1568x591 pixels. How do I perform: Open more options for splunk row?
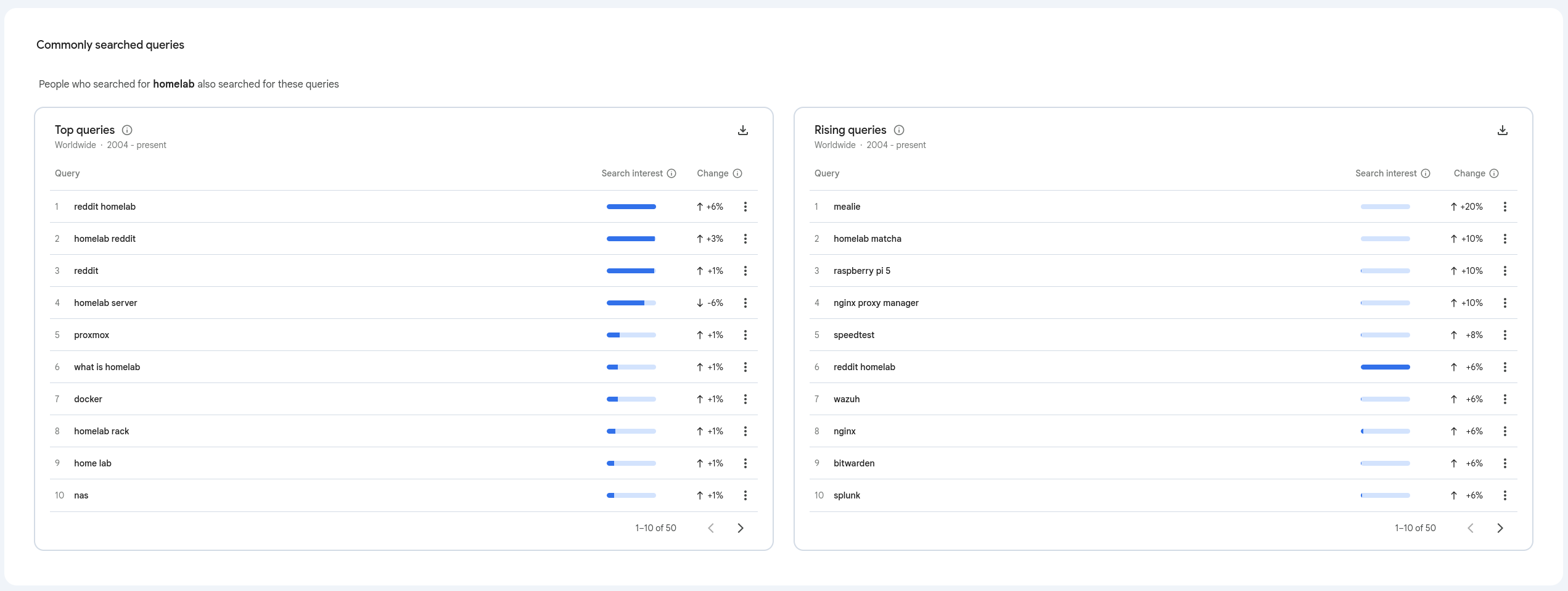point(1504,495)
